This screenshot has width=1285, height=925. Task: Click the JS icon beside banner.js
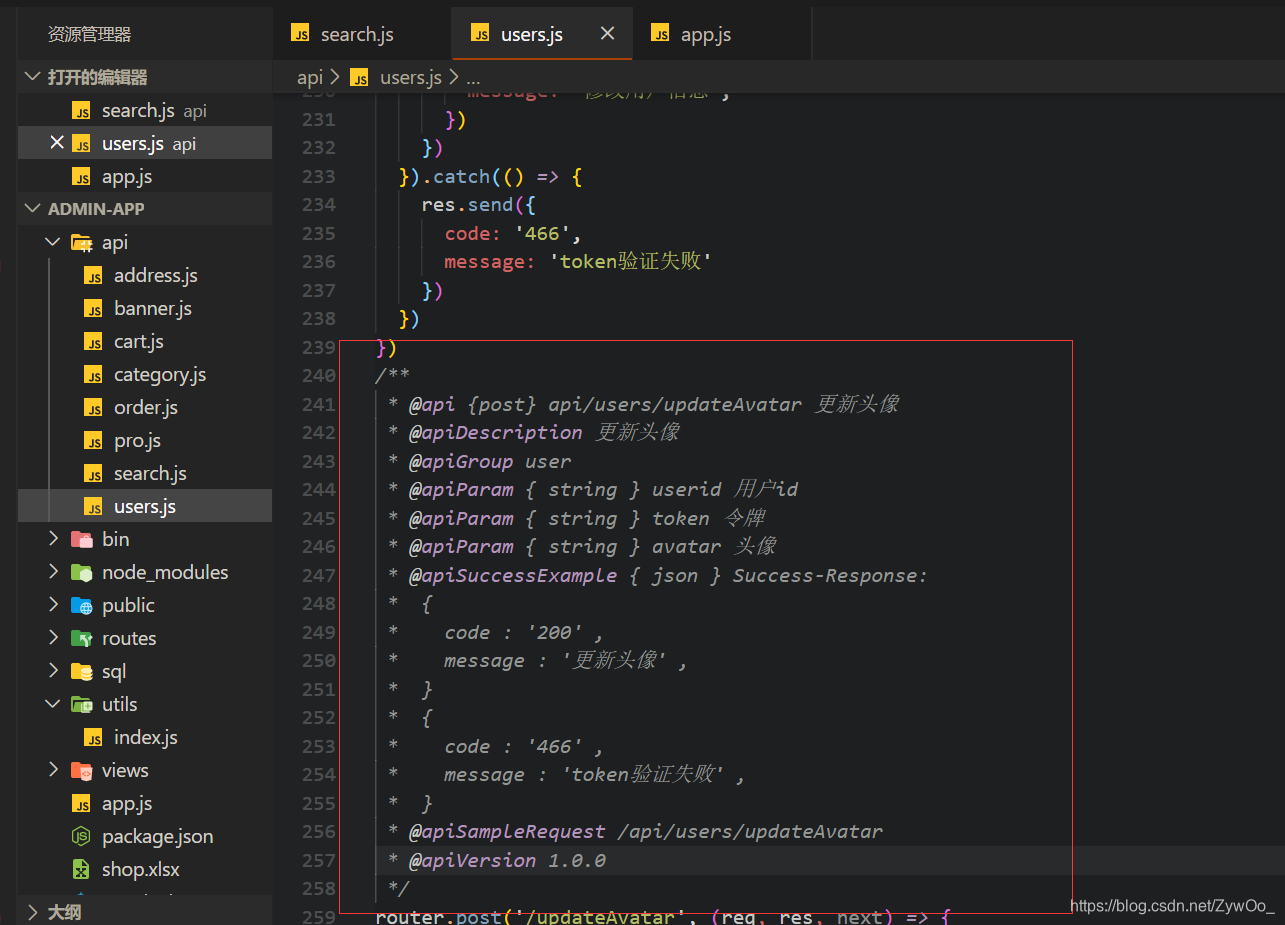coord(93,309)
